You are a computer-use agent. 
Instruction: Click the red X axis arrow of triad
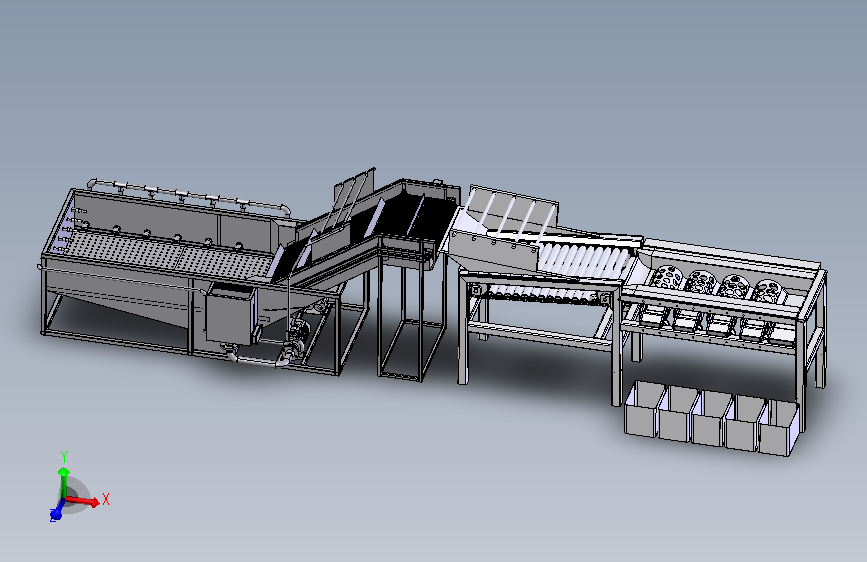(x=83, y=501)
